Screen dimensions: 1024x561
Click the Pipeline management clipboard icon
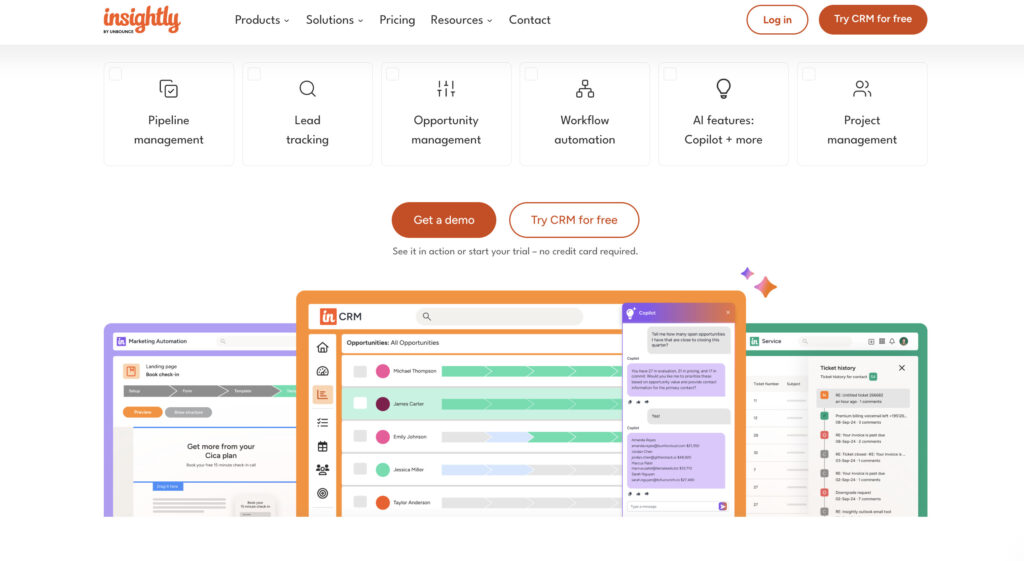point(168,88)
